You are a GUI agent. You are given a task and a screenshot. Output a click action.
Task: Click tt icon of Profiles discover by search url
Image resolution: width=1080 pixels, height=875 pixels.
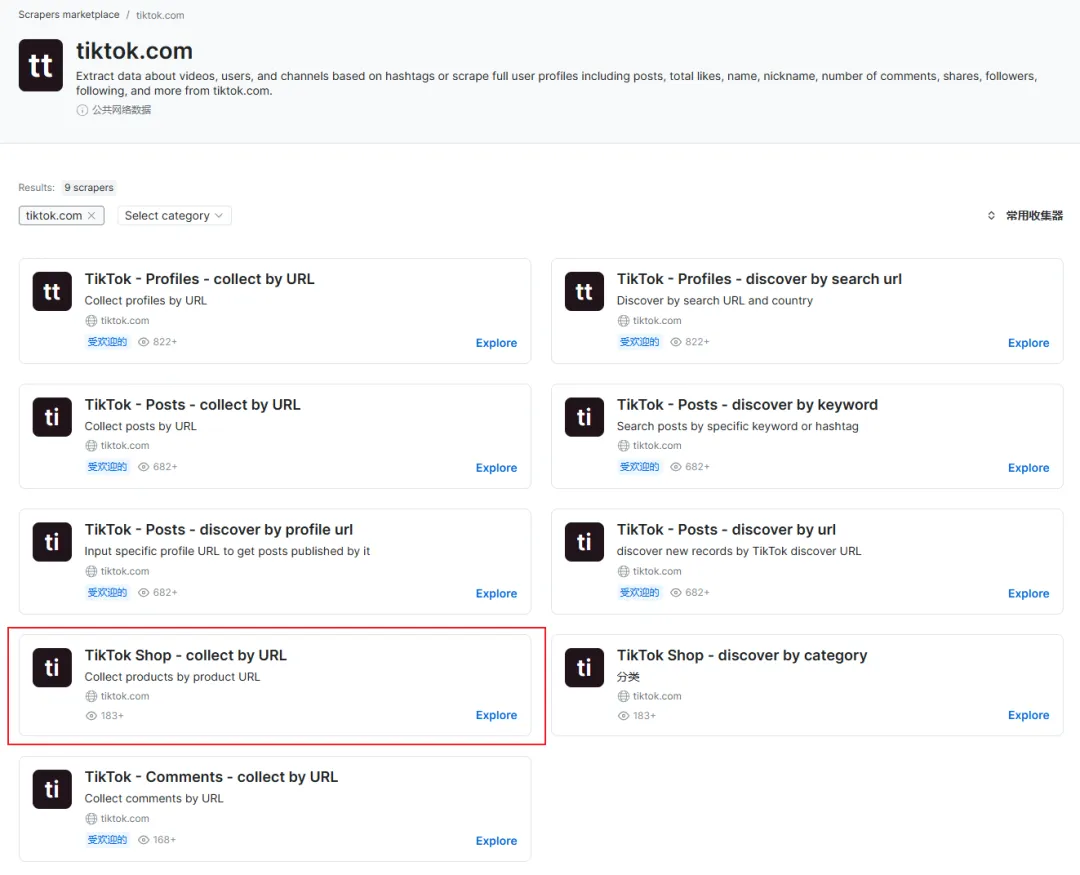point(584,291)
